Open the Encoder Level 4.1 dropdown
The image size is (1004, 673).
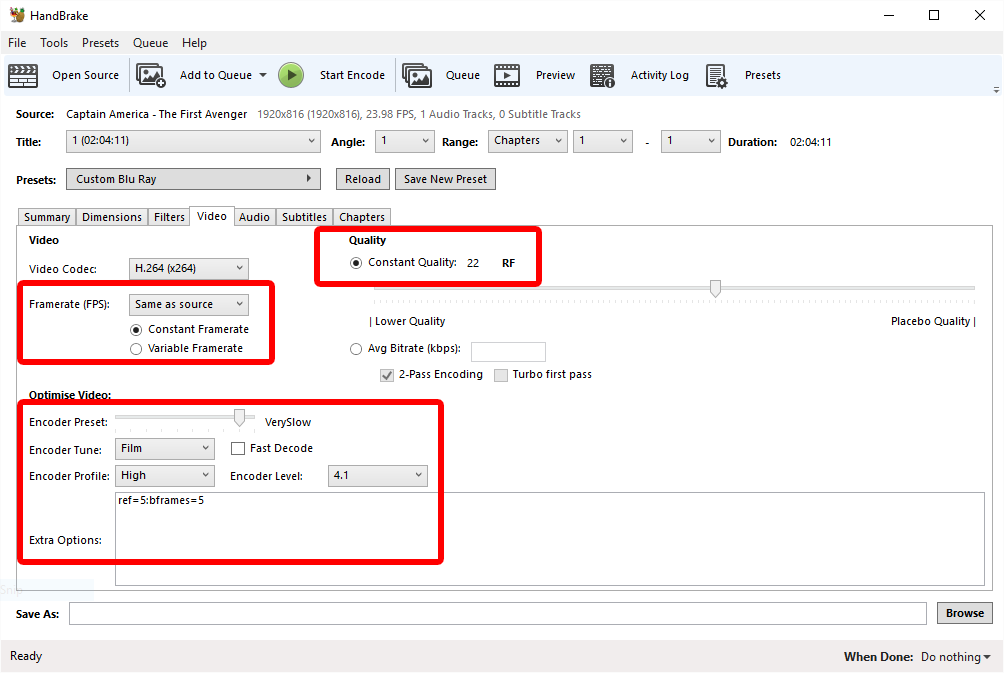pyautogui.click(x=377, y=475)
